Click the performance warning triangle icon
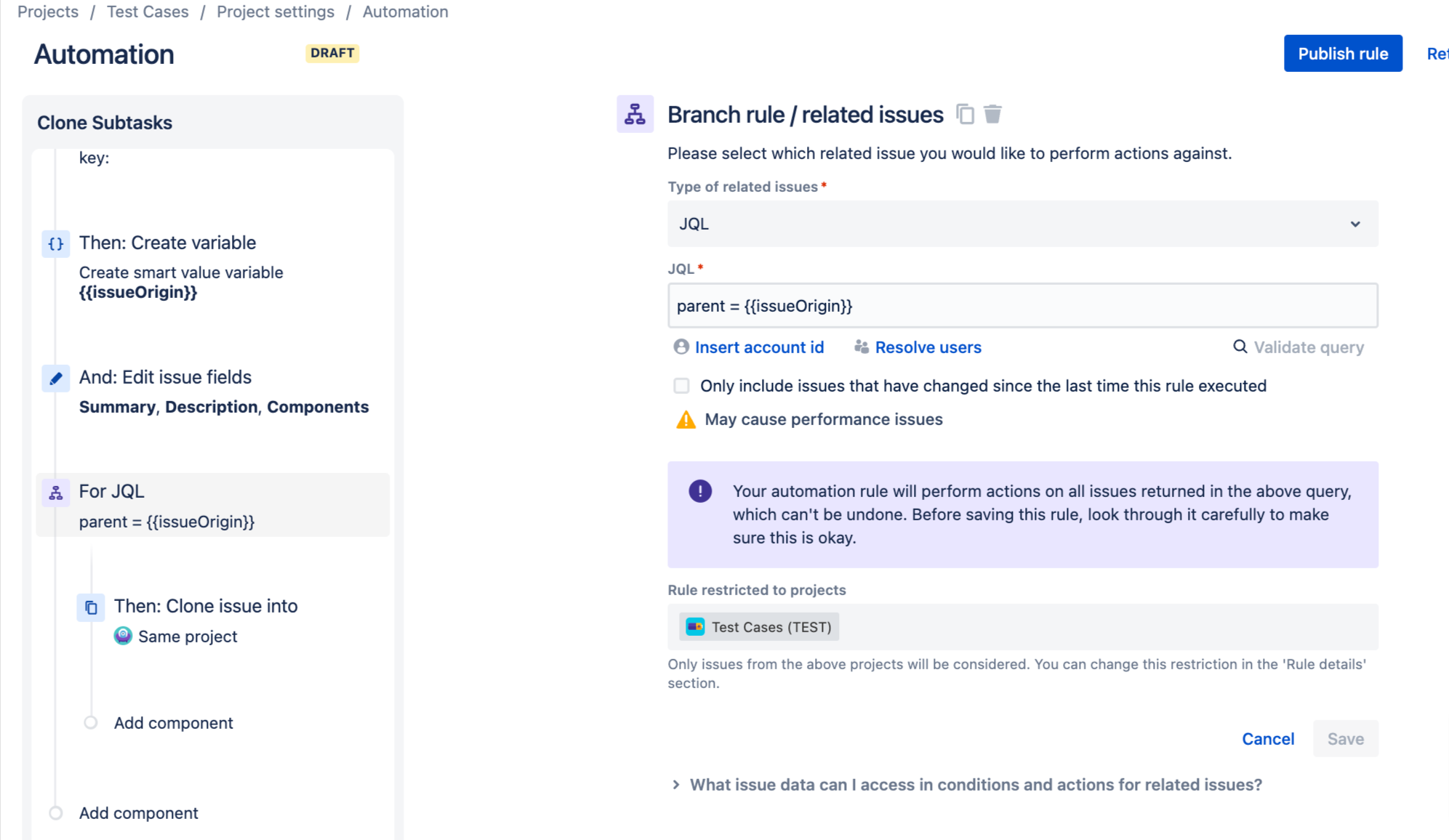 [685, 419]
